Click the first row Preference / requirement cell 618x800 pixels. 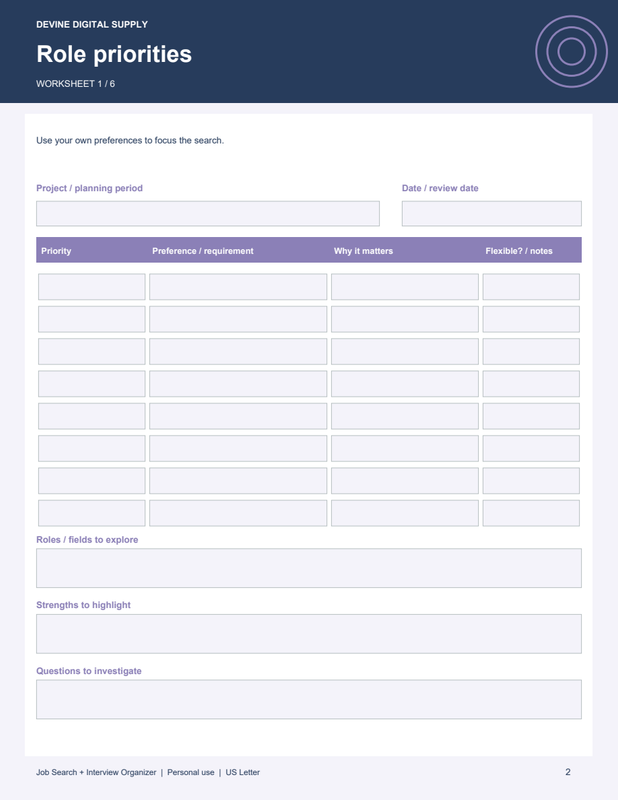[x=238, y=287]
